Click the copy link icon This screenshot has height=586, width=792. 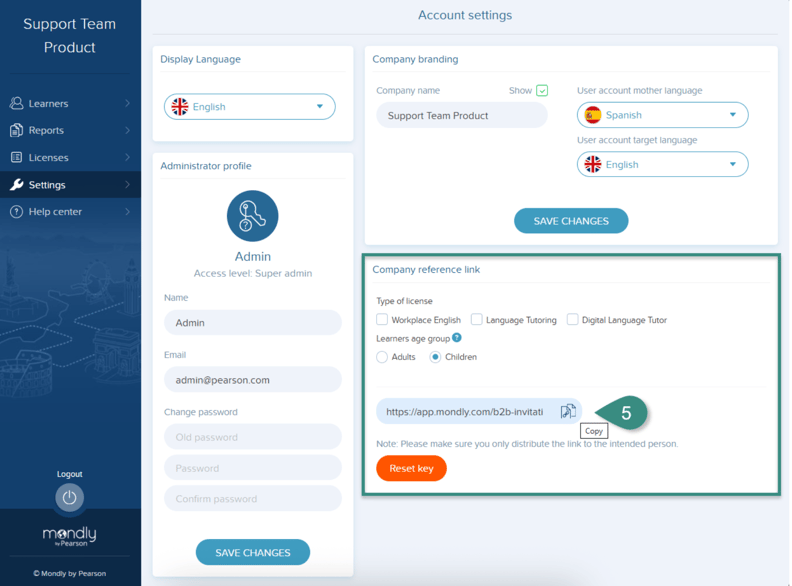pos(568,411)
